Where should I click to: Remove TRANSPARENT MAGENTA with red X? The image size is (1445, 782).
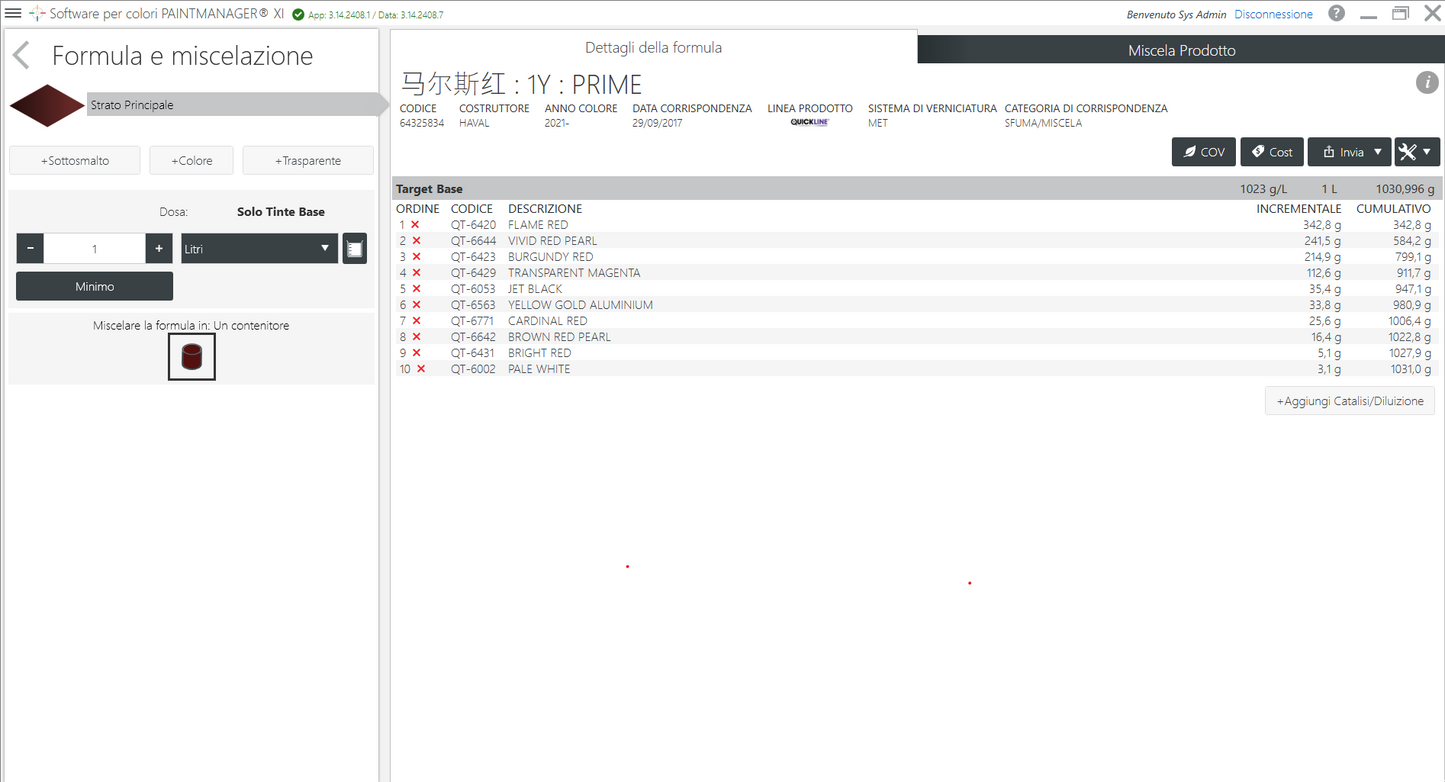415,273
